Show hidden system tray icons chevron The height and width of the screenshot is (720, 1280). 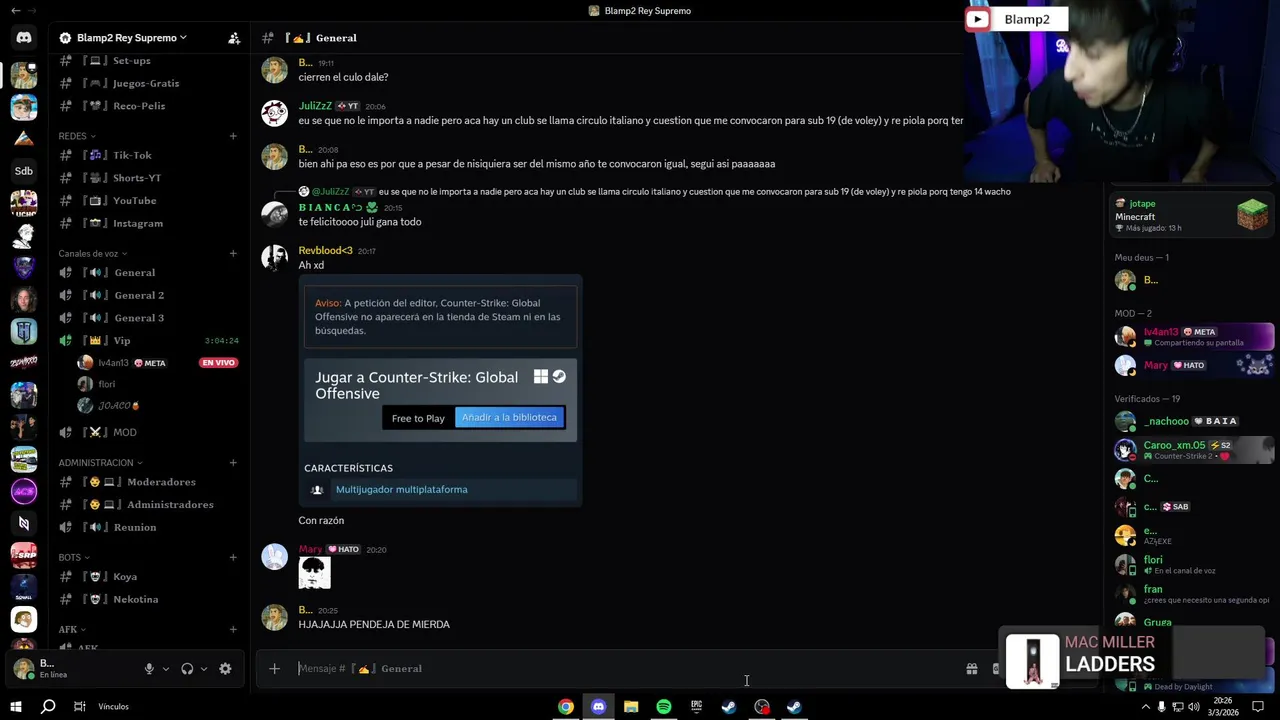pyautogui.click(x=1145, y=707)
